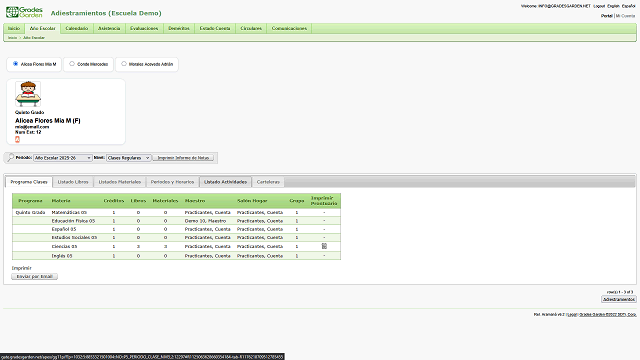This screenshot has height=360, width=640.
Task: Open the Mi Cuenta link
Action: pos(625,16)
